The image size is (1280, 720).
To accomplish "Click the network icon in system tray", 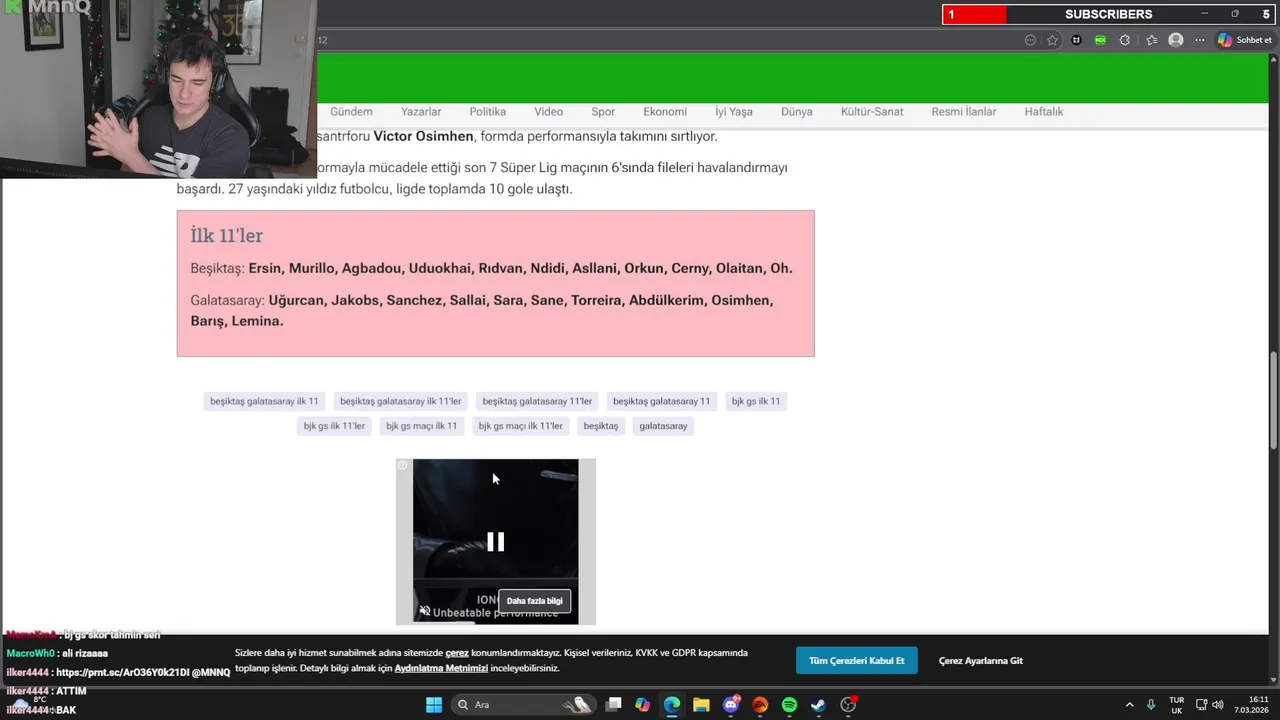I will (1201, 705).
